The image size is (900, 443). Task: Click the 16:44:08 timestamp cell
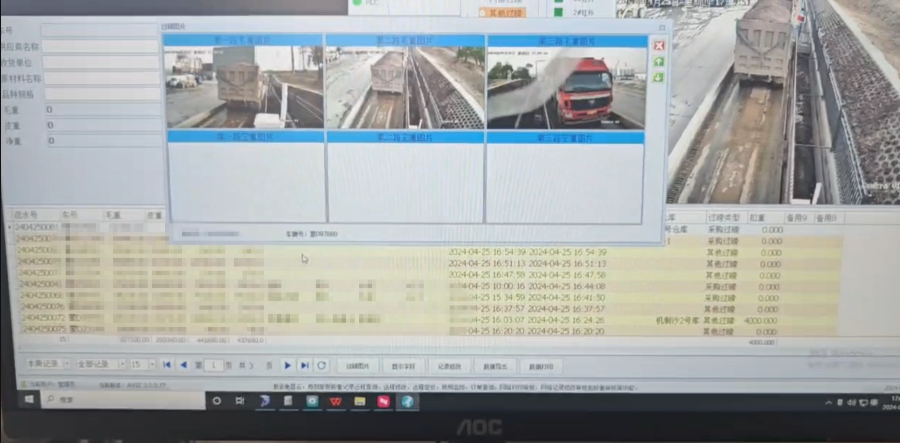tap(567, 286)
